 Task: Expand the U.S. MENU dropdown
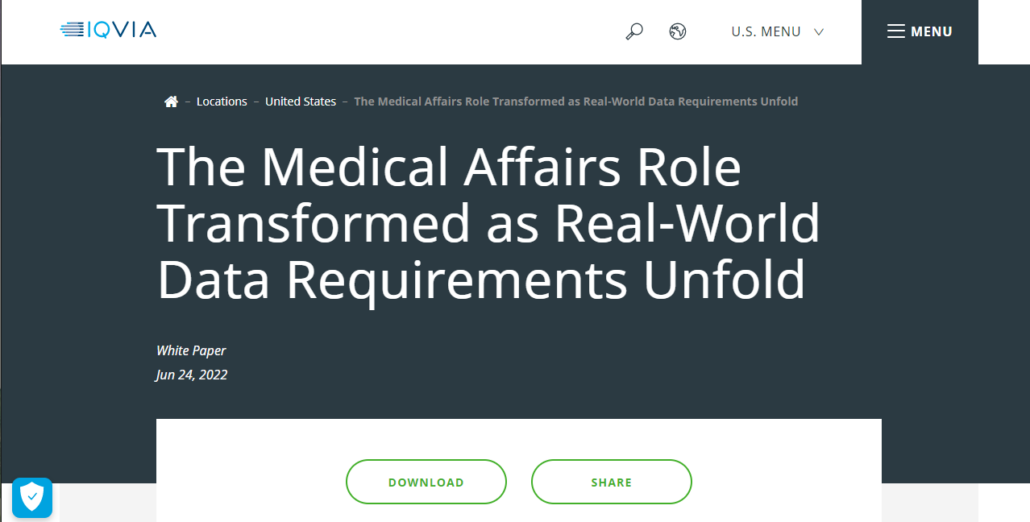coord(777,32)
